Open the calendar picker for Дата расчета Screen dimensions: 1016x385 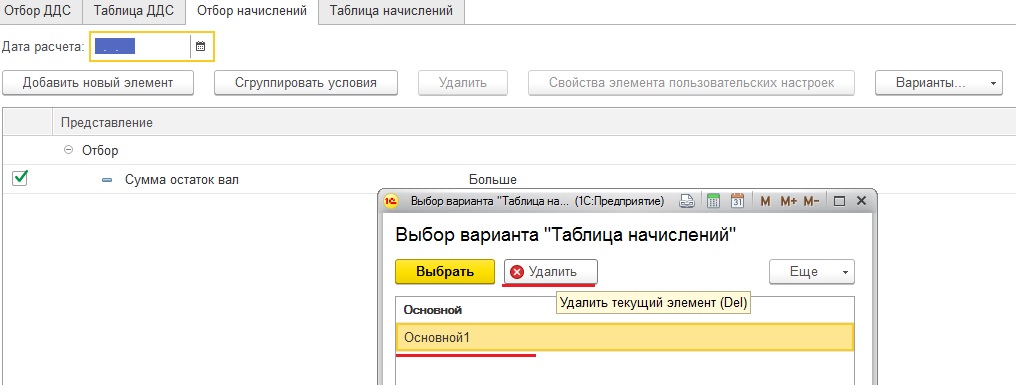(x=201, y=47)
